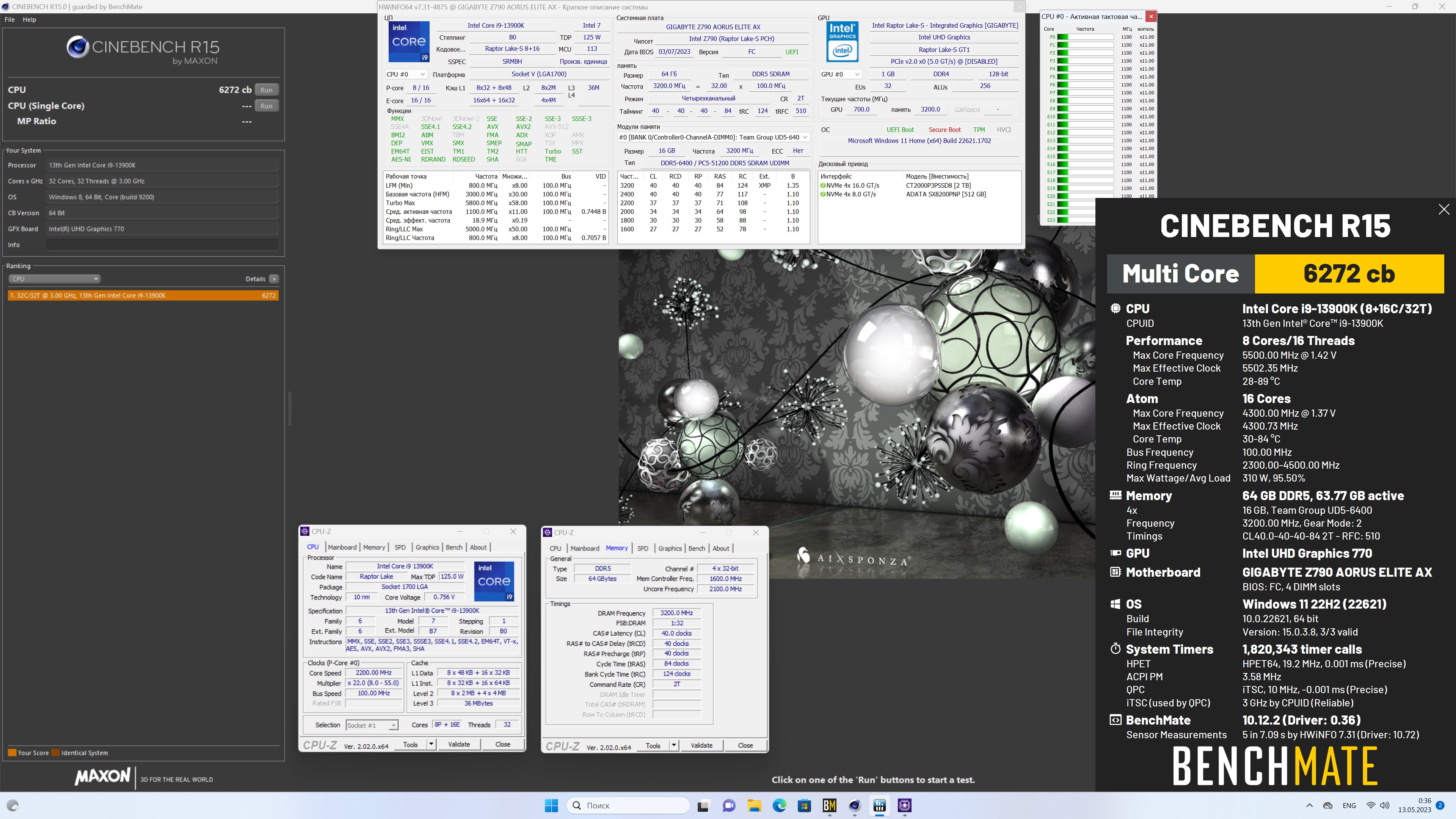
Task: Close the BenchMate result overlay with the X
Action: [1443, 209]
